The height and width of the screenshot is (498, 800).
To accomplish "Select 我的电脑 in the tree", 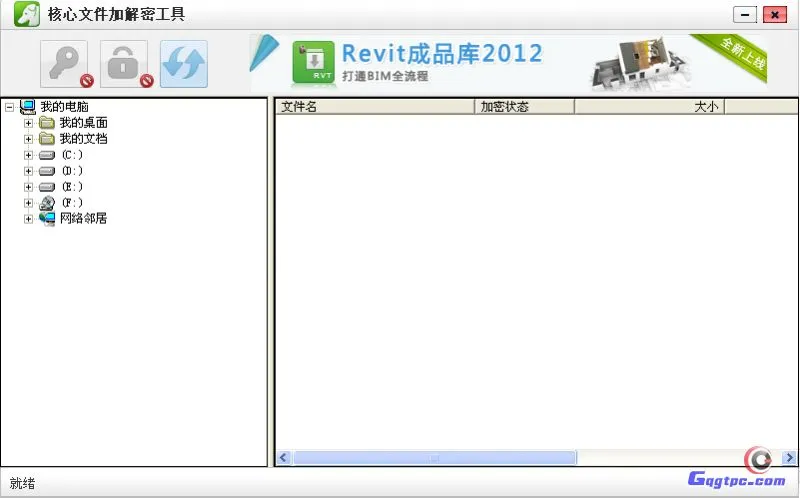I will (x=64, y=107).
